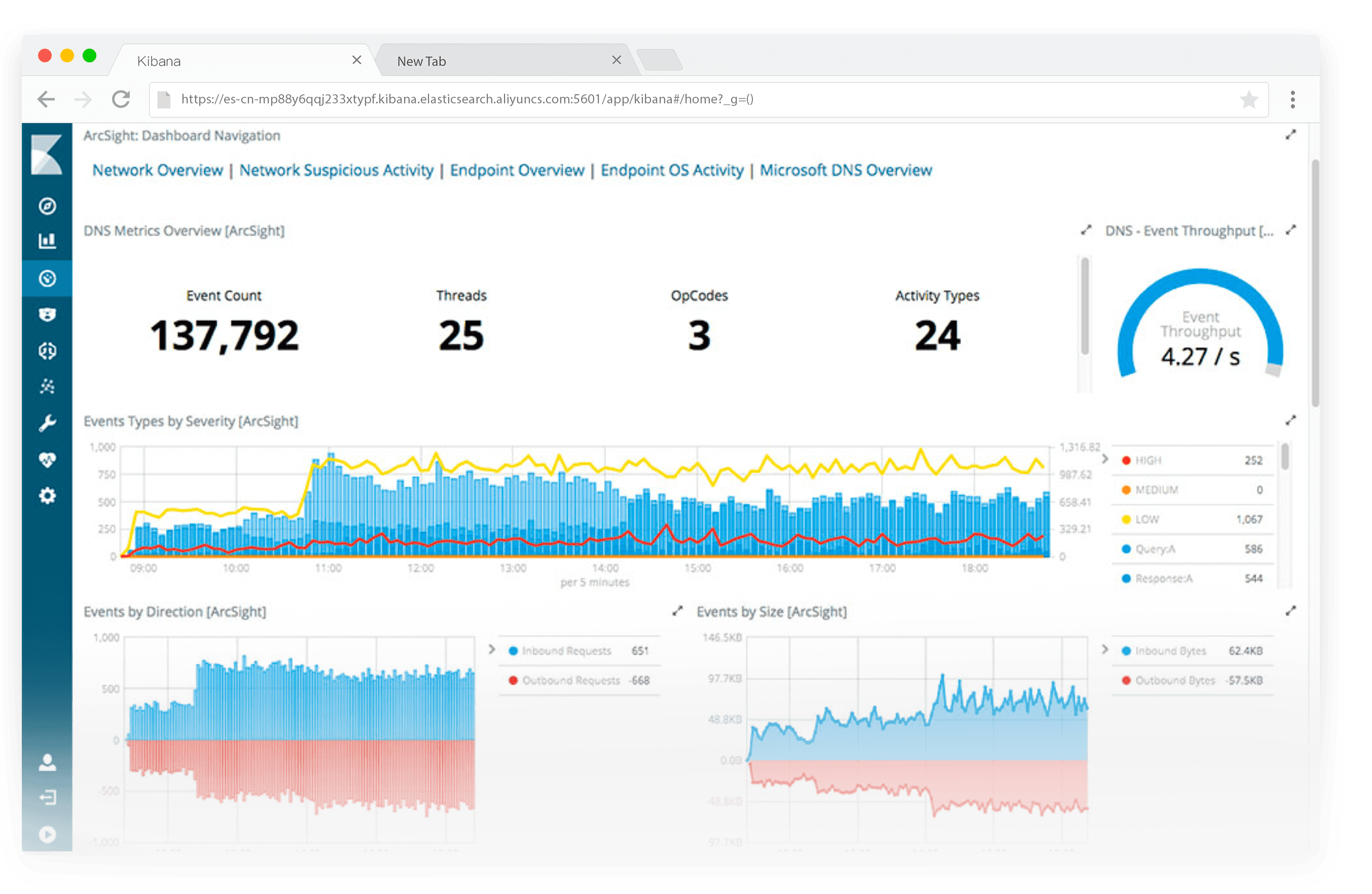The height and width of the screenshot is (894, 1372).
Task: Click the Kibana logo in sidebar
Action: [47, 155]
